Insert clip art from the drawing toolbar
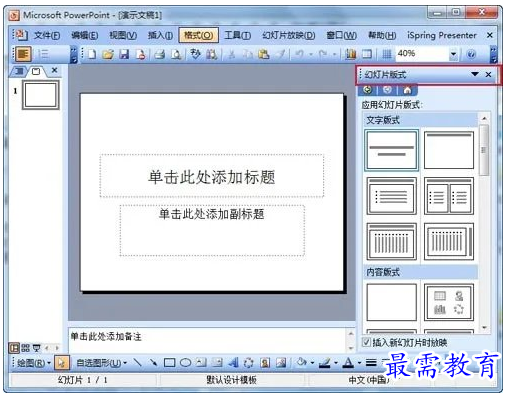The width and height of the screenshot is (507, 397). [265, 362]
